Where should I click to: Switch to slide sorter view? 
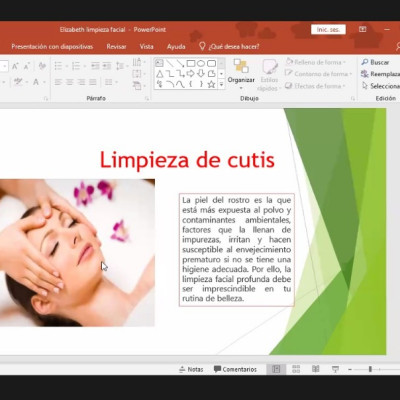(x=296, y=369)
